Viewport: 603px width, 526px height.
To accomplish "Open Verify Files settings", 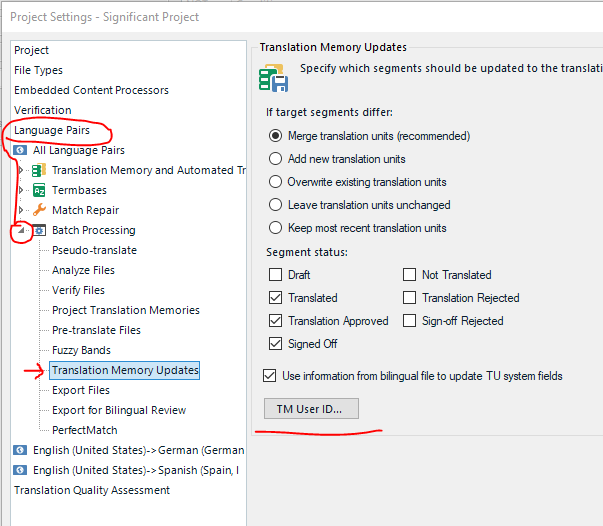I will tap(78, 290).
